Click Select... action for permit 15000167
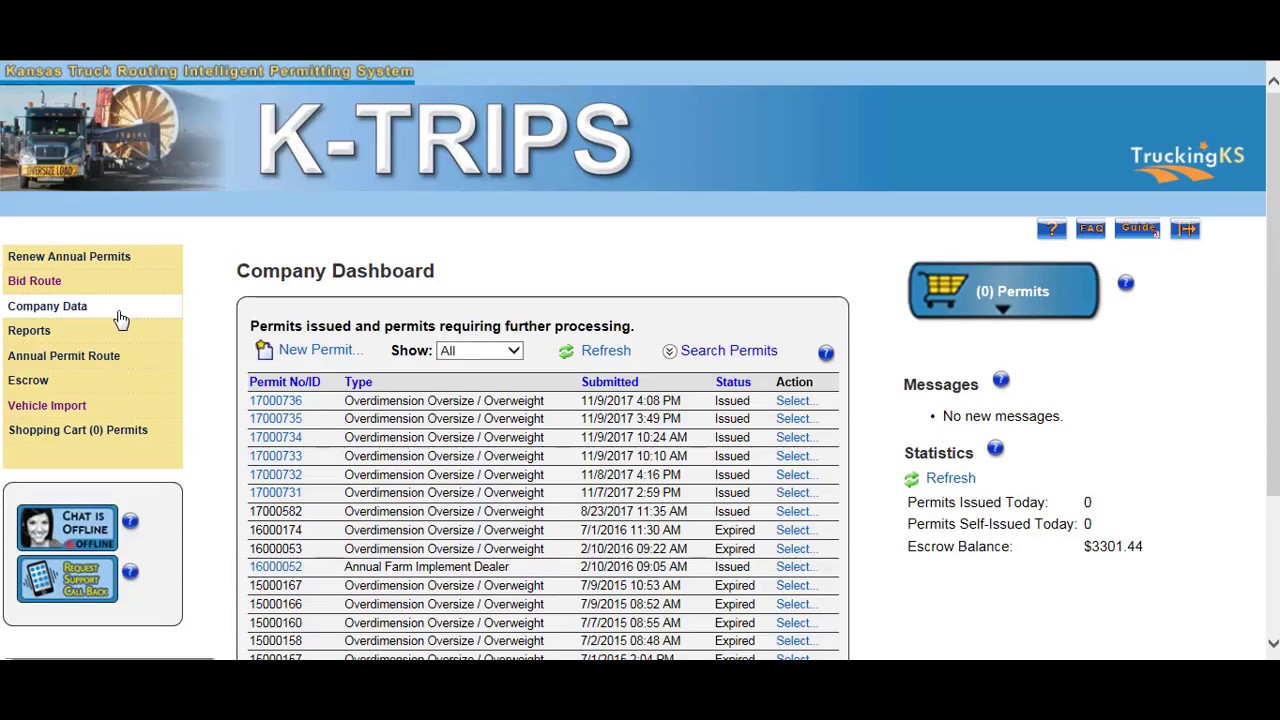The width and height of the screenshot is (1280, 720). tap(797, 586)
